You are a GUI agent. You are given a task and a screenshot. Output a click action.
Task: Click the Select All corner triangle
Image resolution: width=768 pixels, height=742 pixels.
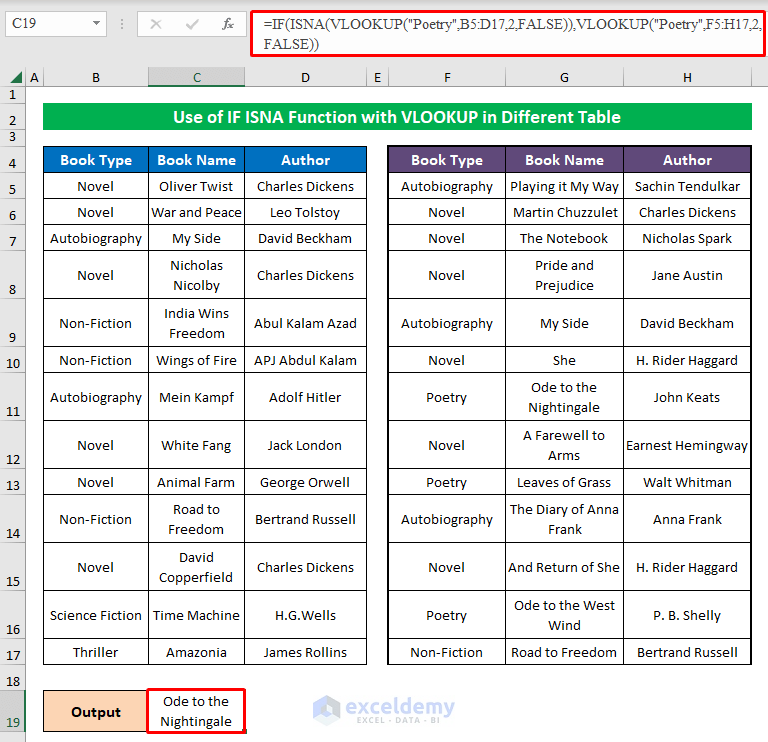click(x=16, y=77)
